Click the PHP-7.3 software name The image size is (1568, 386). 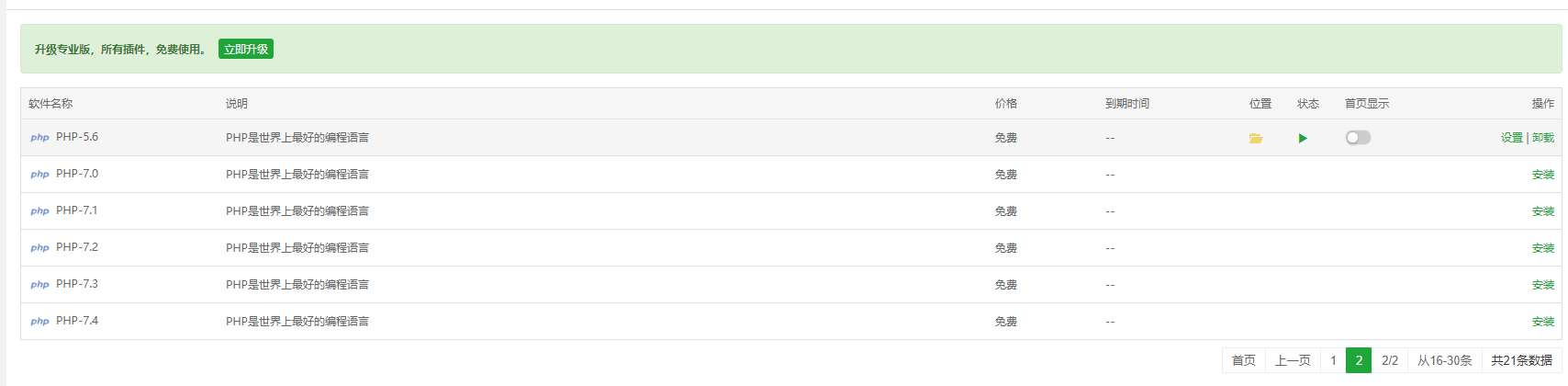click(x=77, y=284)
